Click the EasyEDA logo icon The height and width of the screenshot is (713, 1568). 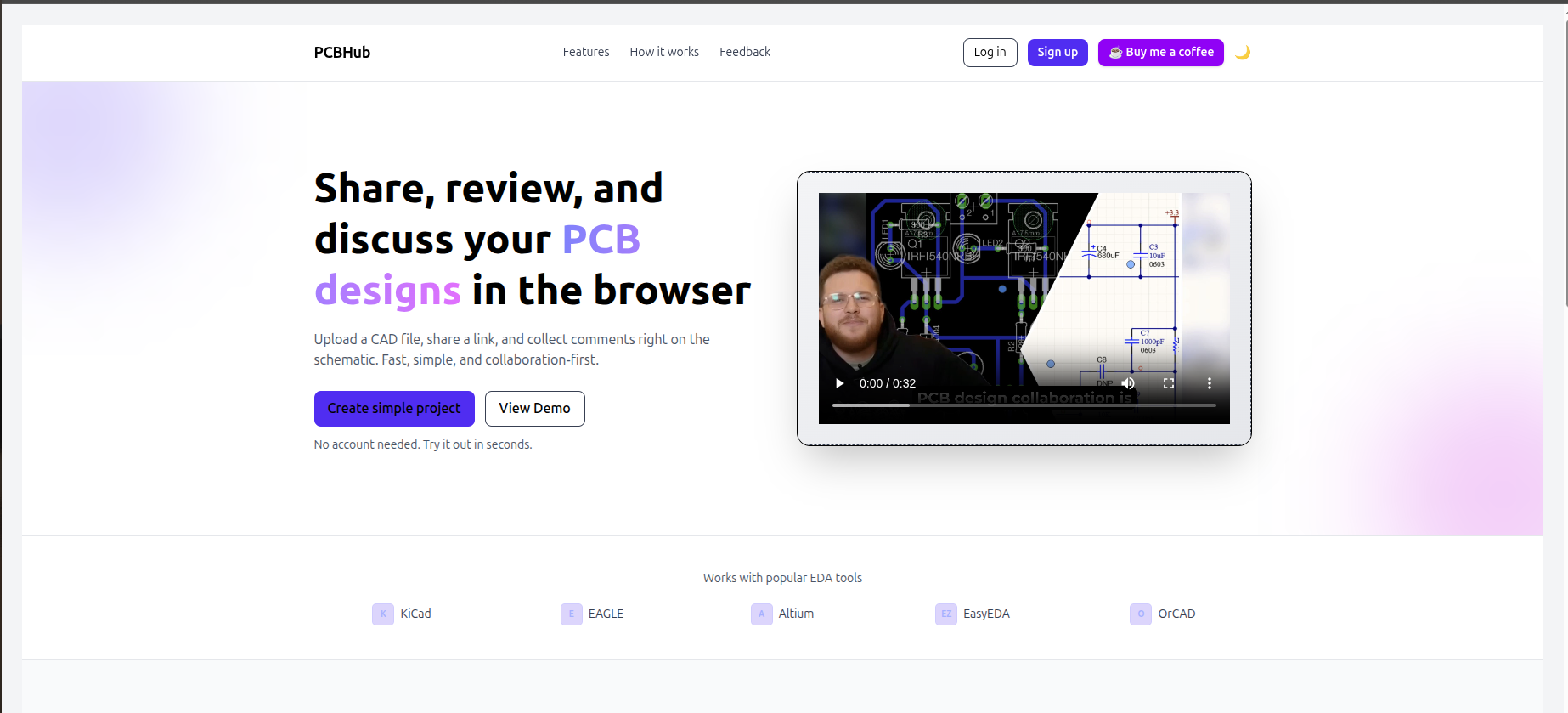coord(946,614)
